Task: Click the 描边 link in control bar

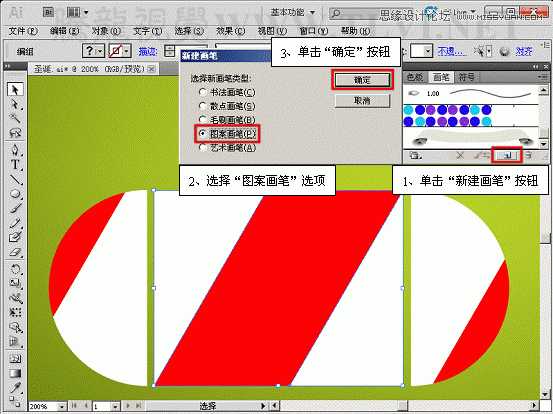Action: (148, 51)
